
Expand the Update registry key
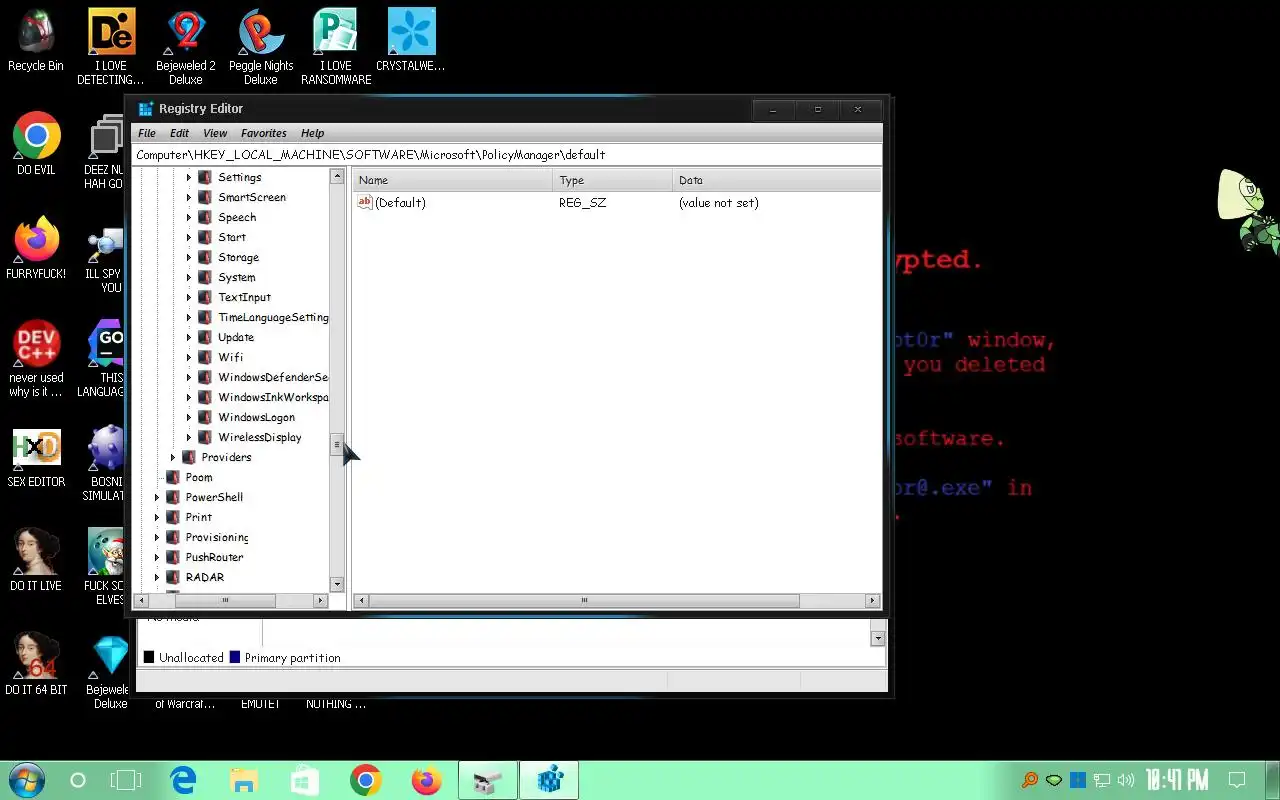[189, 337]
